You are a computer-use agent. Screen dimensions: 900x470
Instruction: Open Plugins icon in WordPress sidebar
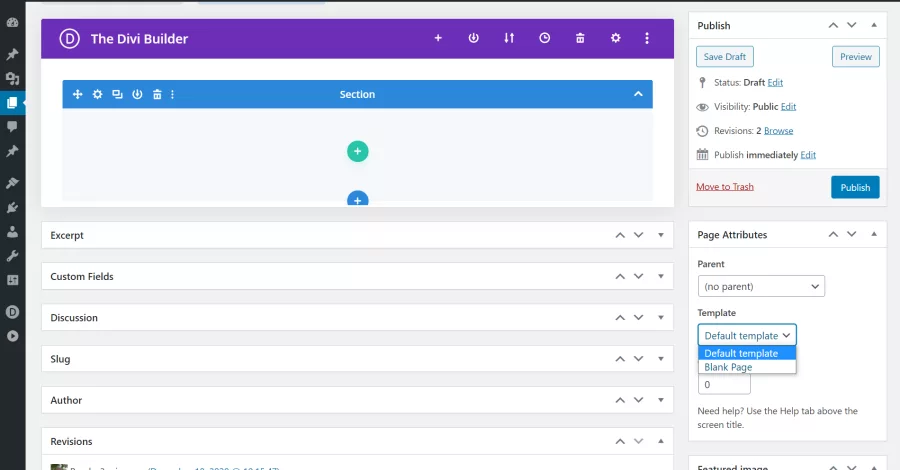[12, 207]
